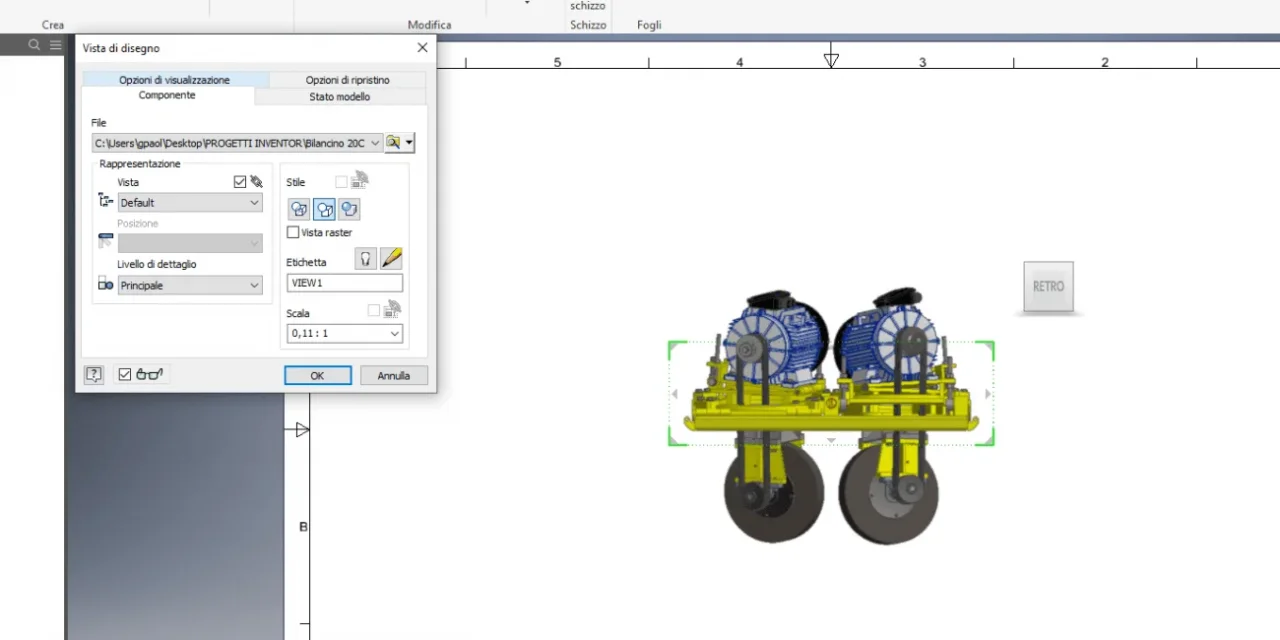This screenshot has width=1280, height=640.
Task: Switch to Stato modello tab
Action: pos(340,97)
